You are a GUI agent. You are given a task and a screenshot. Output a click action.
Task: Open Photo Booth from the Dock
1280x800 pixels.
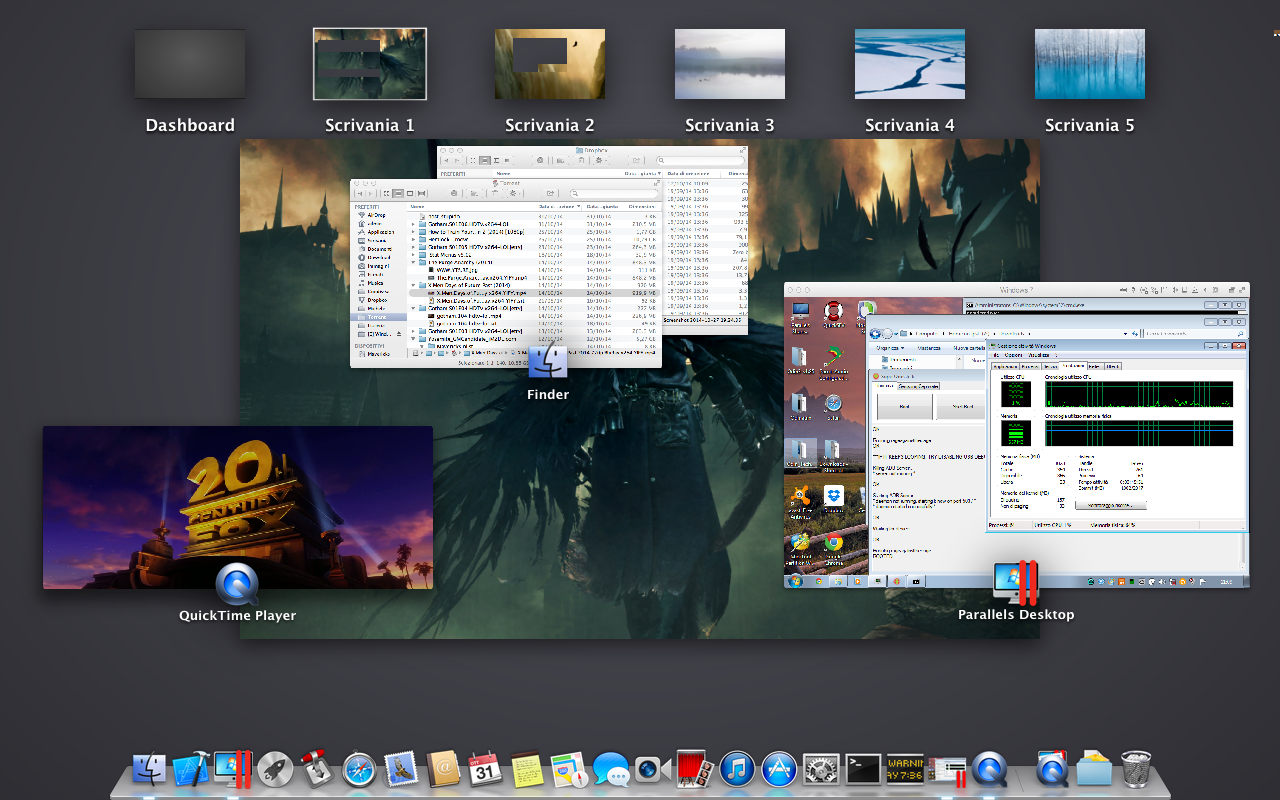point(695,769)
